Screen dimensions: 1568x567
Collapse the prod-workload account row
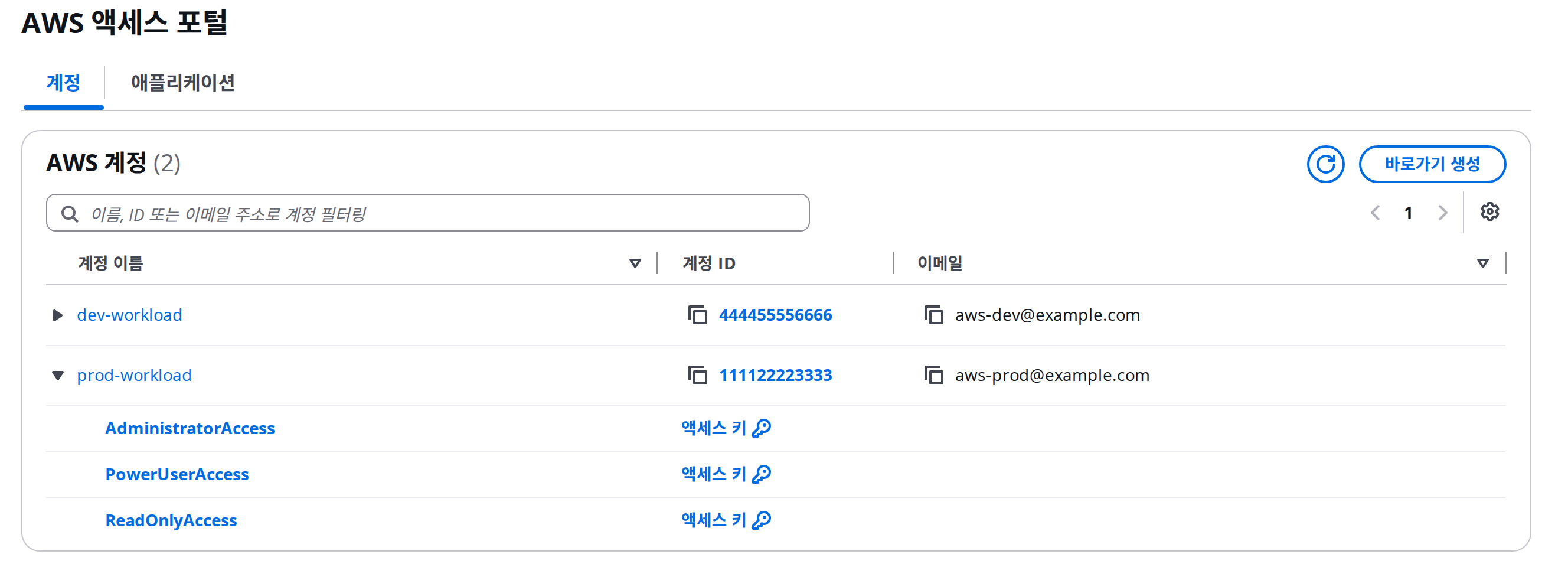tap(57, 375)
